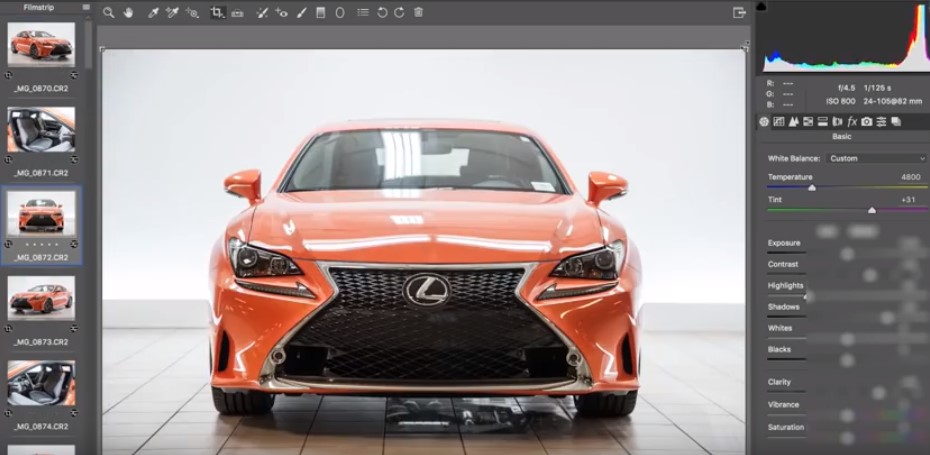Select the Straighten tool

tap(237, 12)
